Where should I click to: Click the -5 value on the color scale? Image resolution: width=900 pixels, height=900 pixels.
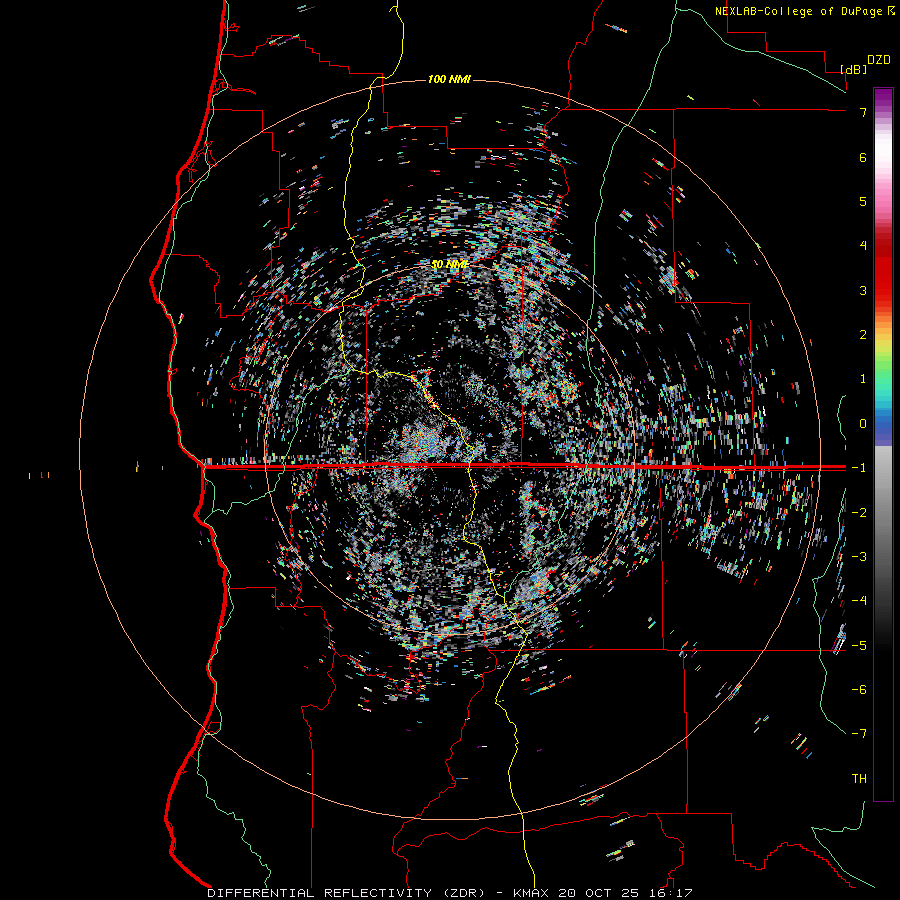coord(859,646)
